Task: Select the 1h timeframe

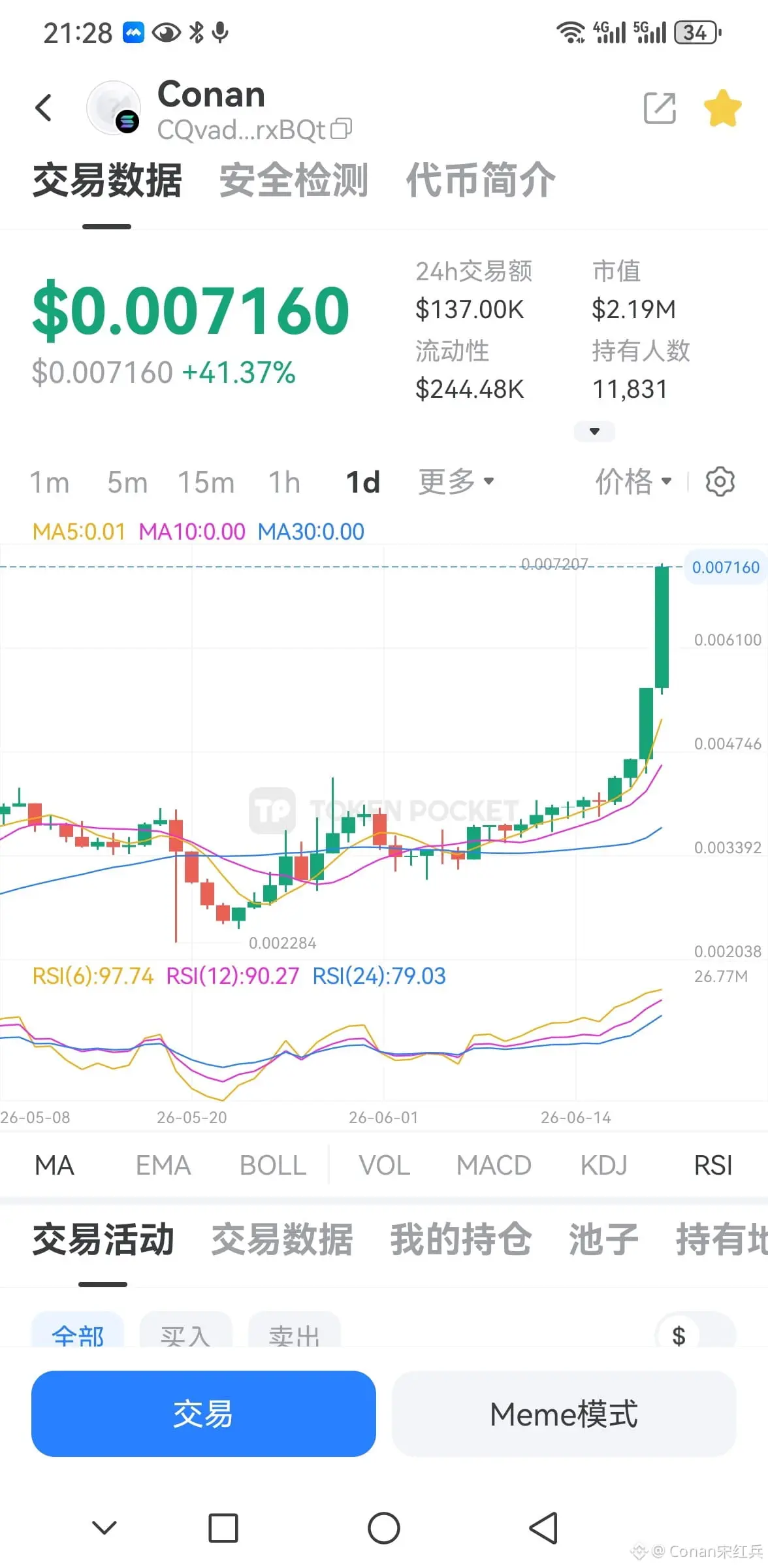Action: 285,483
